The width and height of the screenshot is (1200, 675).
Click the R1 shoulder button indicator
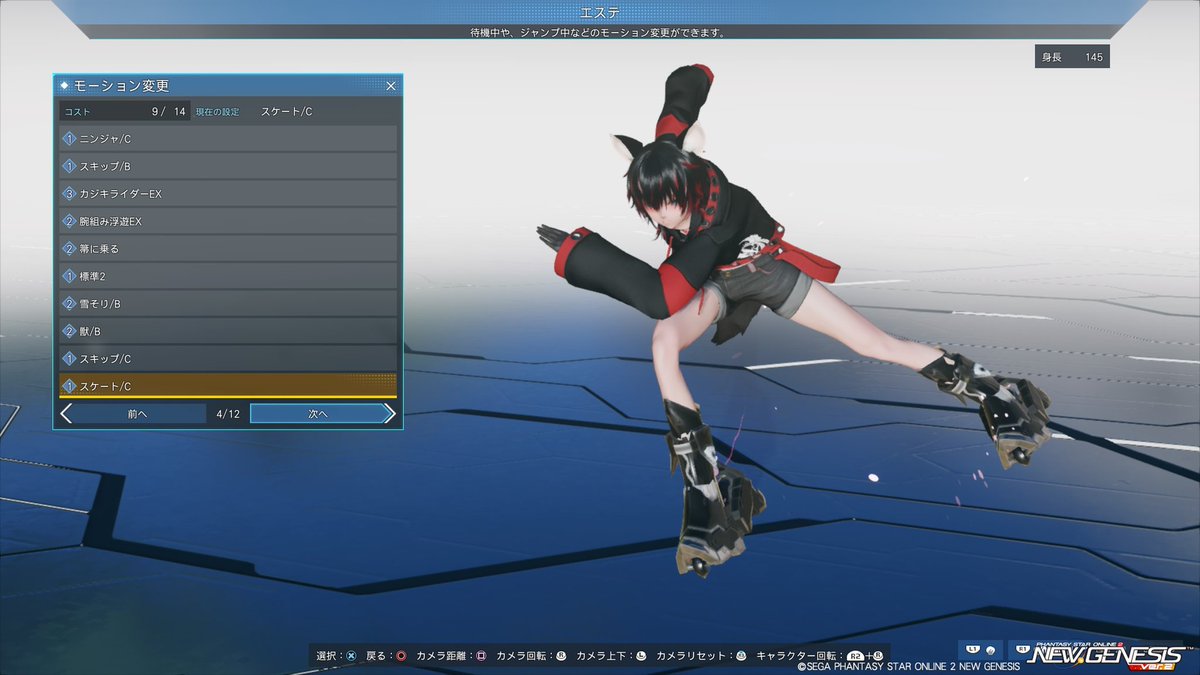coord(1024,649)
